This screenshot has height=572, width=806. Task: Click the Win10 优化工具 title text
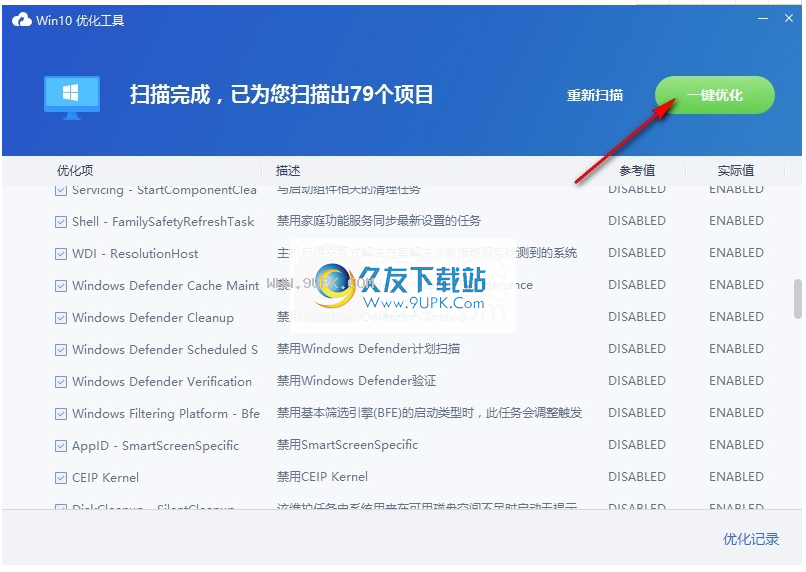coord(80,21)
